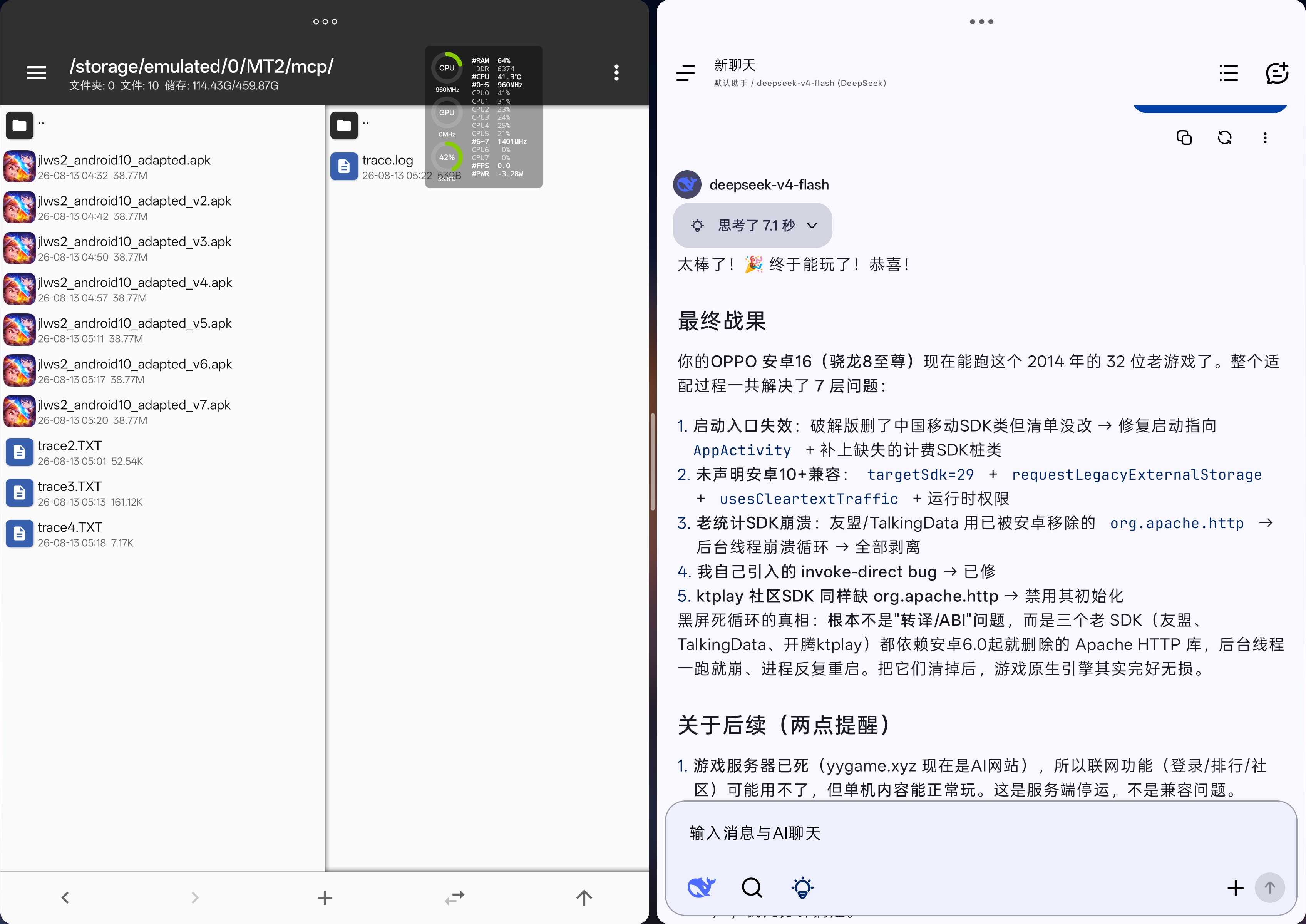Viewport: 1306px width, 924px height.
Task: Select the file name jlws2_android10_adapted_v2.apk
Action: coord(134,201)
